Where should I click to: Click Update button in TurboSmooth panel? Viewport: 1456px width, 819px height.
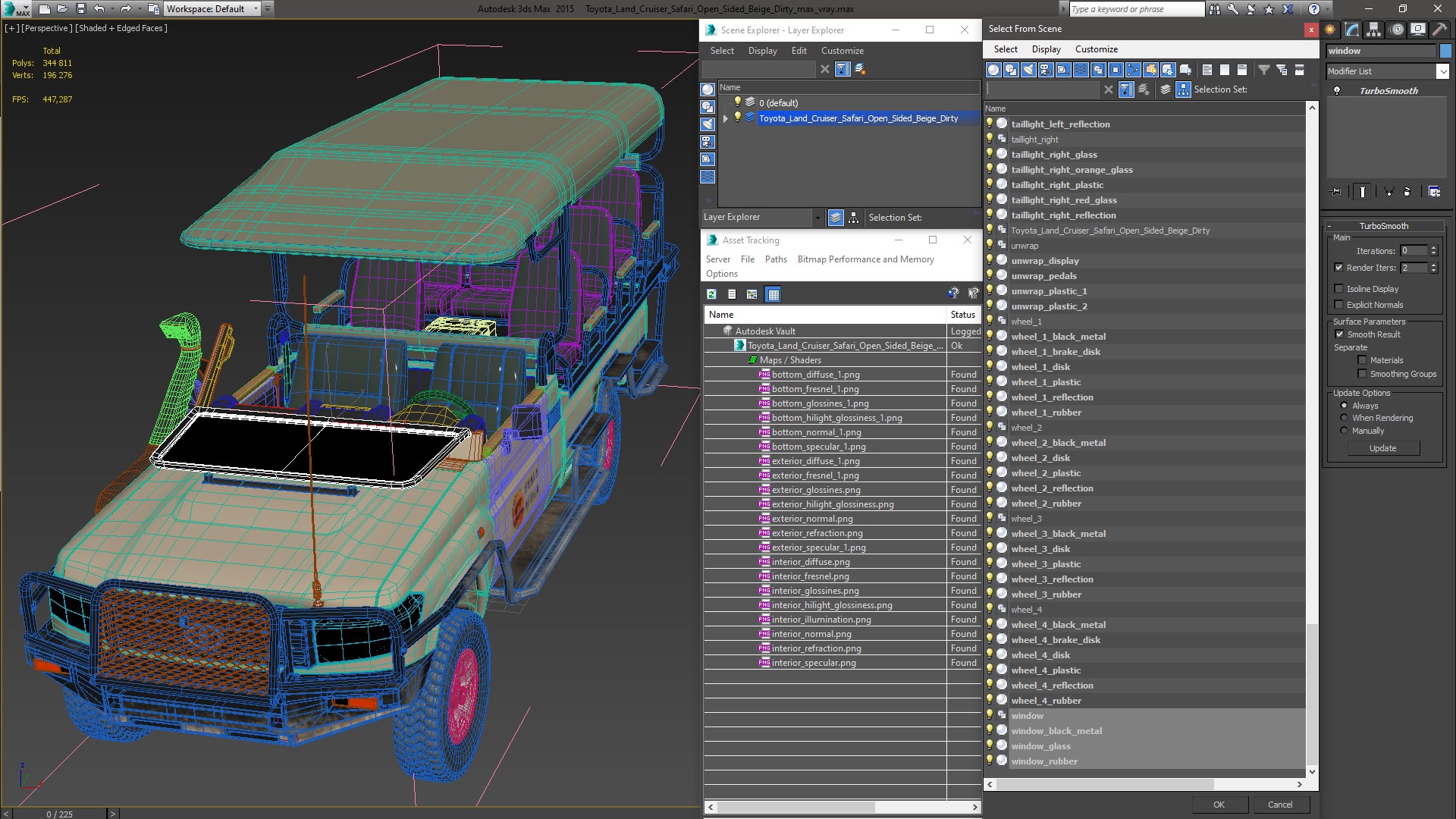[x=1382, y=448]
